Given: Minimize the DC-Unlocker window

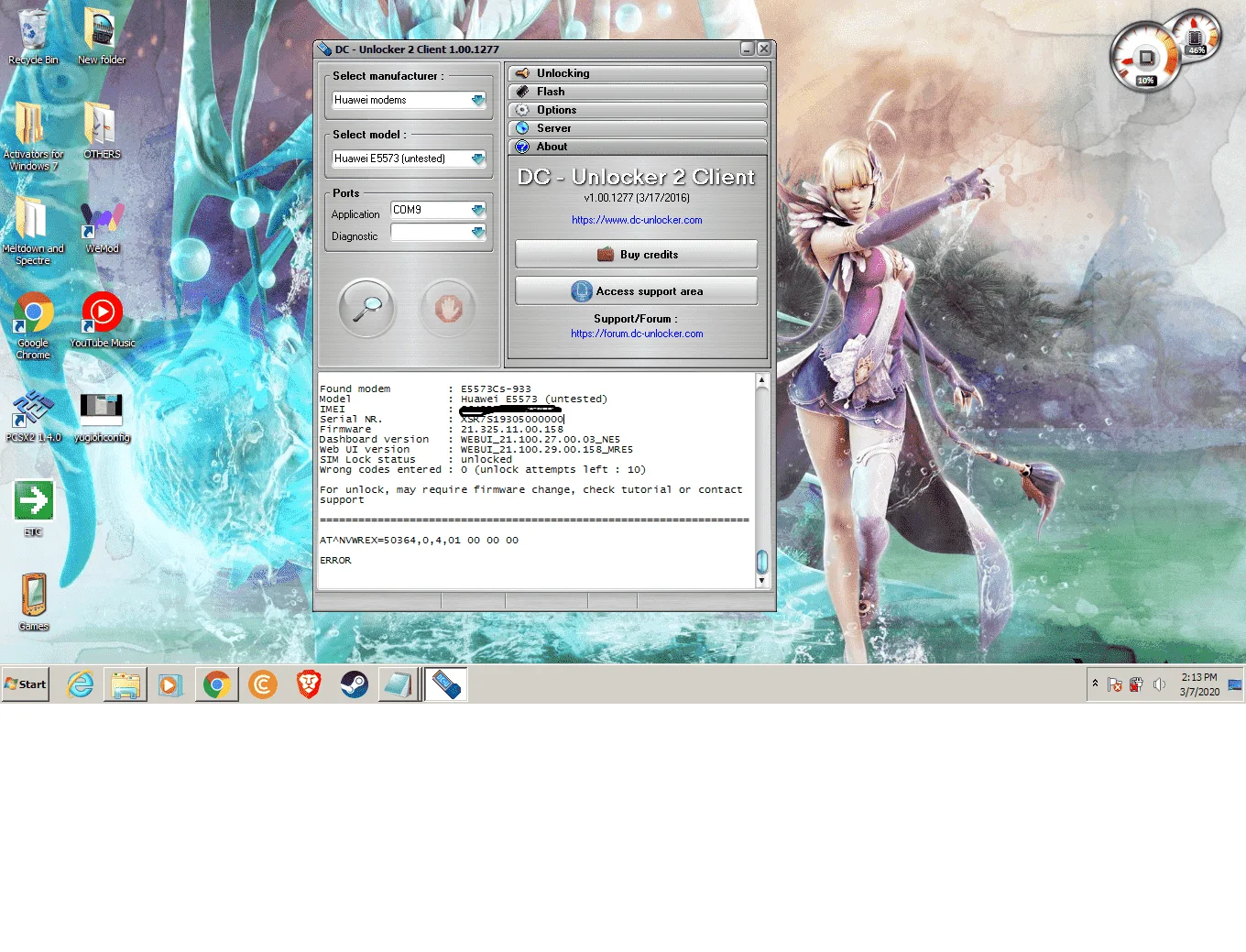Looking at the screenshot, I should click(748, 49).
